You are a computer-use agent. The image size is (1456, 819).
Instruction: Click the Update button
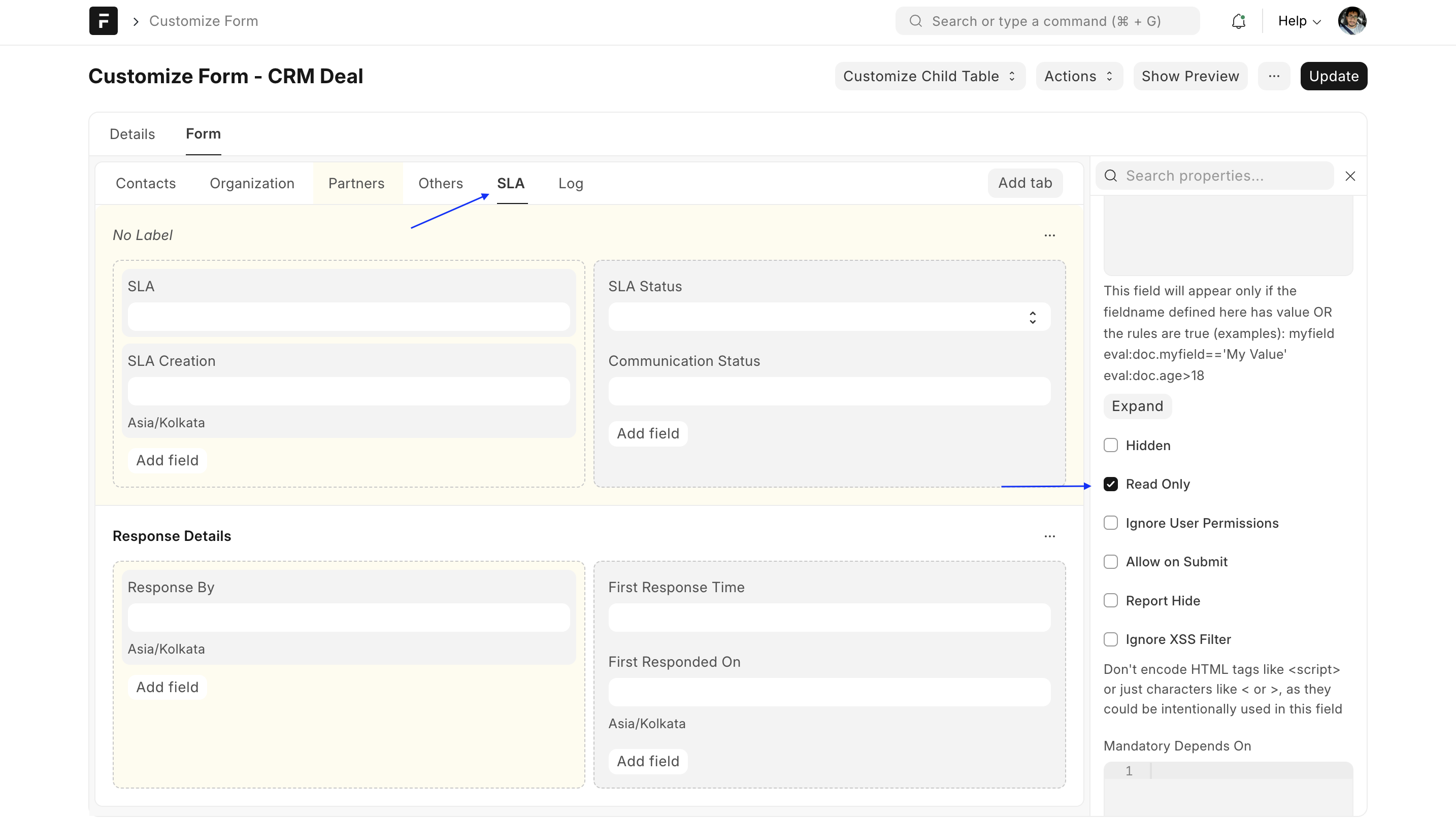pos(1333,76)
